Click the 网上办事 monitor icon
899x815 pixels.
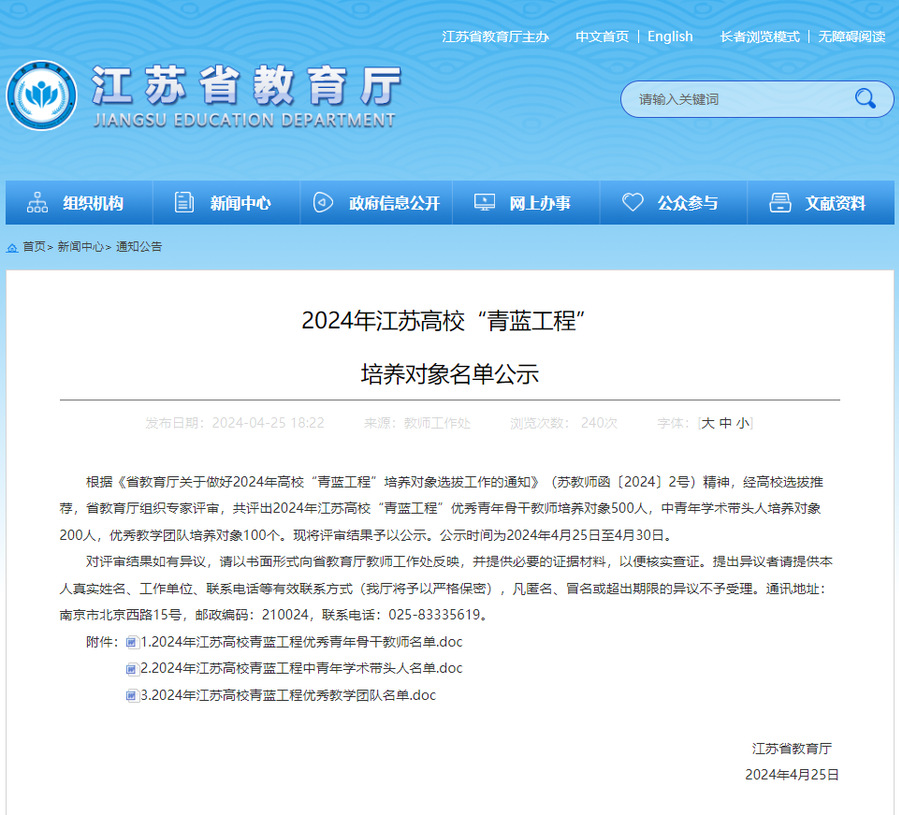pos(484,203)
